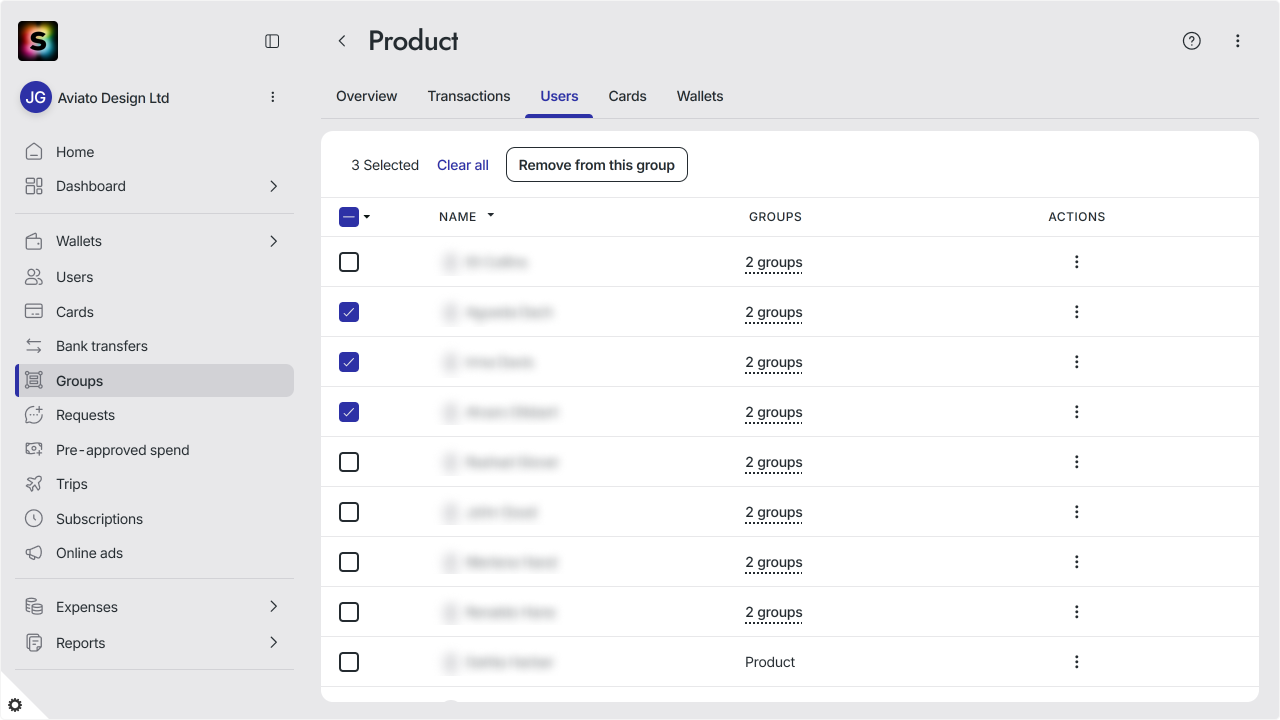Sort by the NAME column header
1280x720 pixels.
[x=458, y=217]
